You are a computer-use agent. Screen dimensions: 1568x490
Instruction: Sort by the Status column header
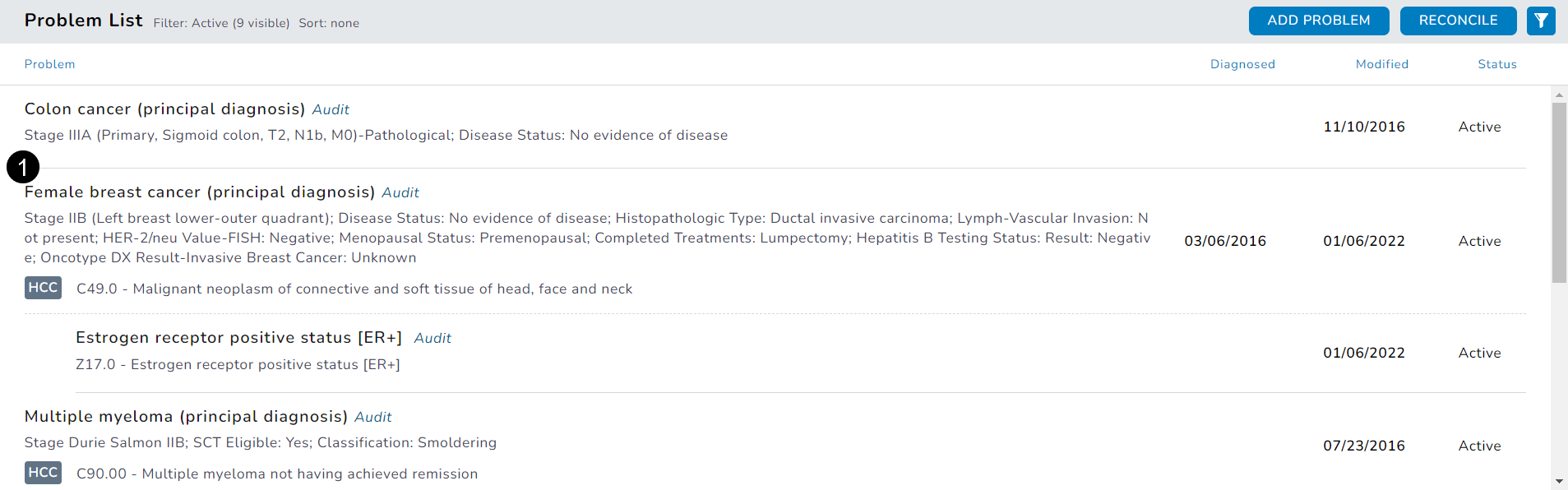point(1496,64)
